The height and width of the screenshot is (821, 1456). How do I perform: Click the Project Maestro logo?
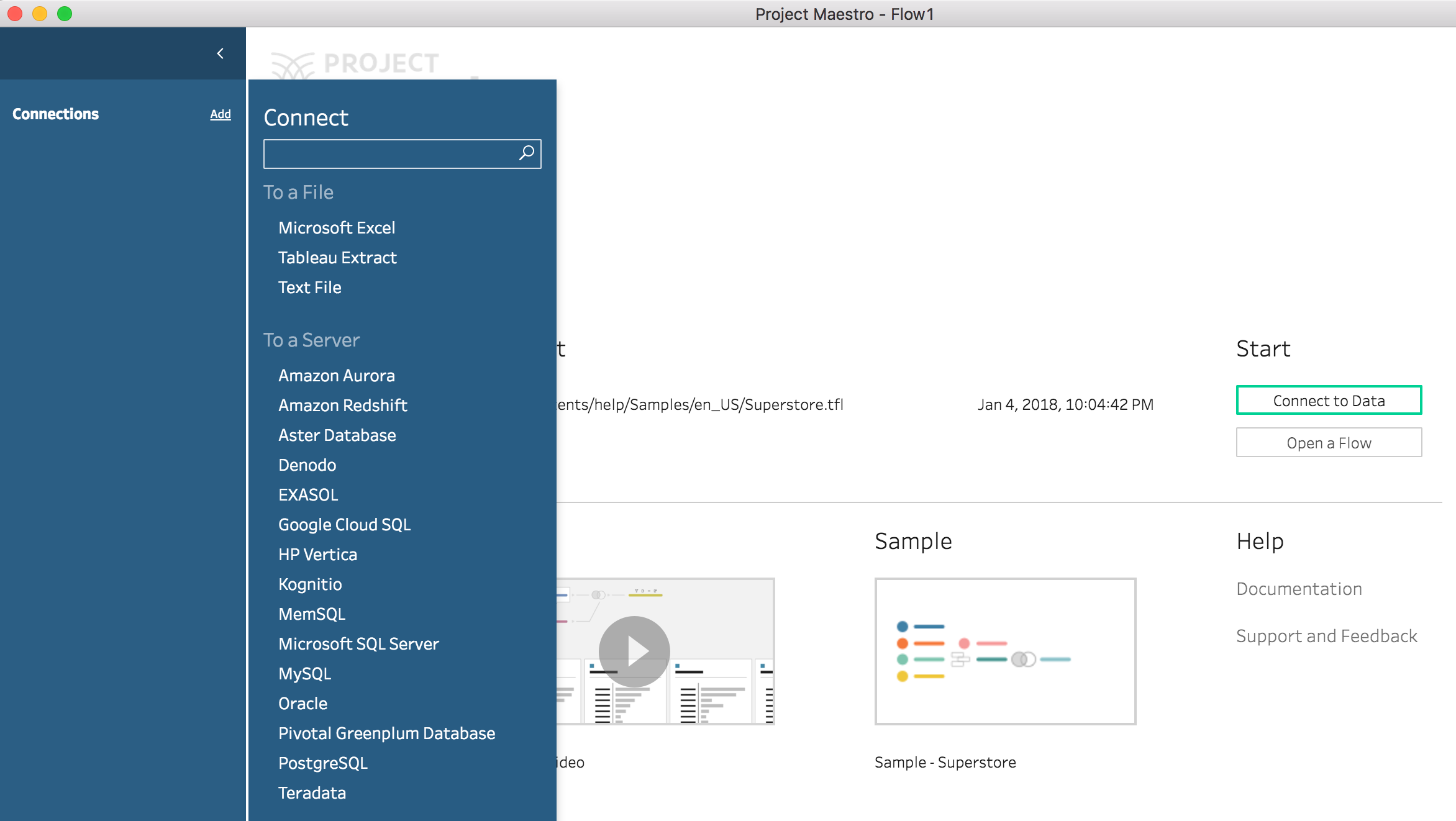355,64
